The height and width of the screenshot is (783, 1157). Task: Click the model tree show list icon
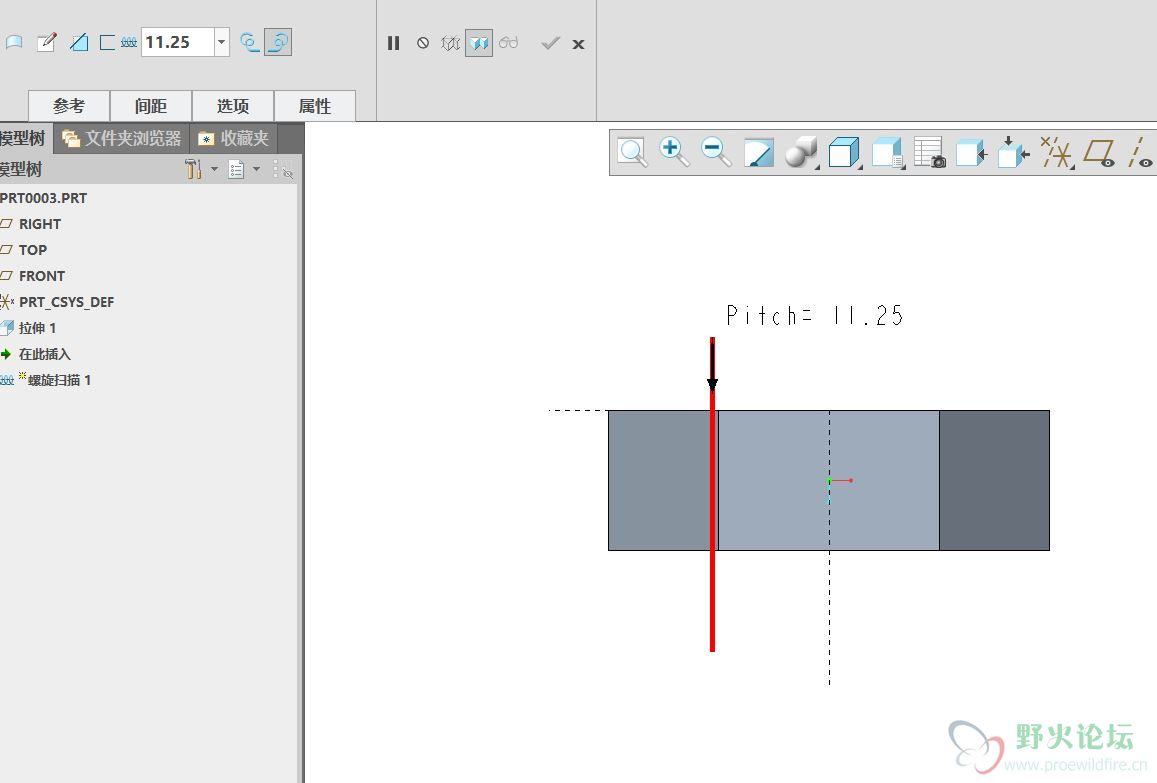pos(236,170)
